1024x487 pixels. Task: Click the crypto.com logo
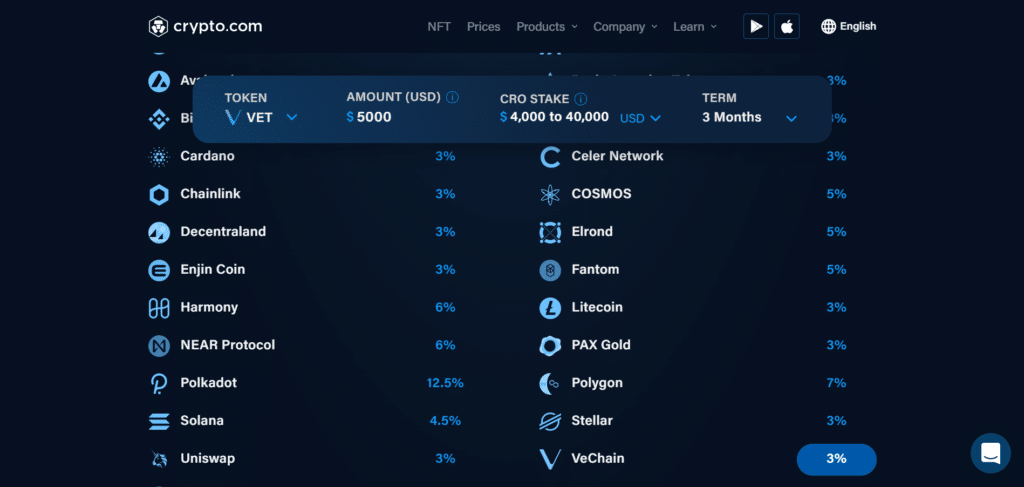(x=205, y=27)
